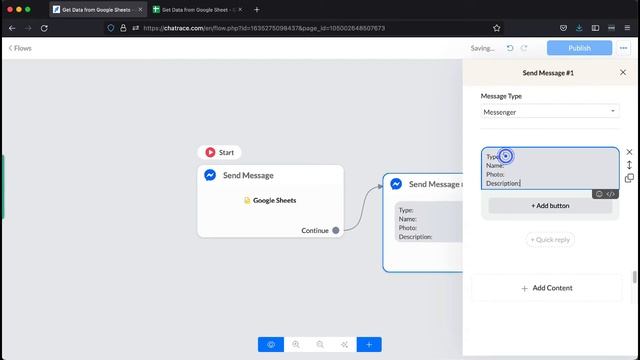Add a new step with the blue plus
This screenshot has width=640, height=360.
click(369, 344)
